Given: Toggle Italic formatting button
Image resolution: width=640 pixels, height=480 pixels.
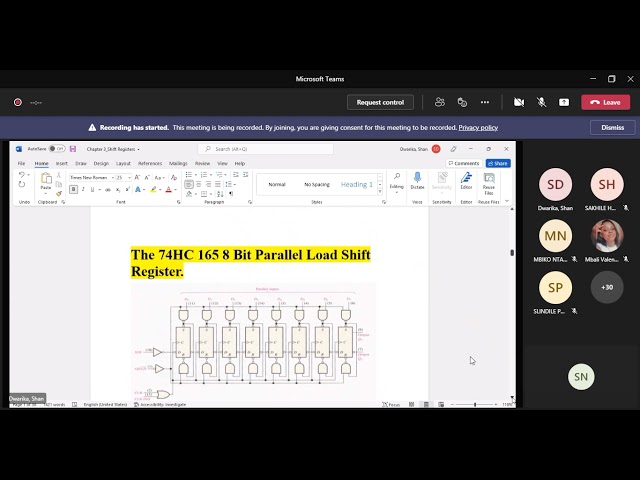Looking at the screenshot, I should tap(83, 189).
